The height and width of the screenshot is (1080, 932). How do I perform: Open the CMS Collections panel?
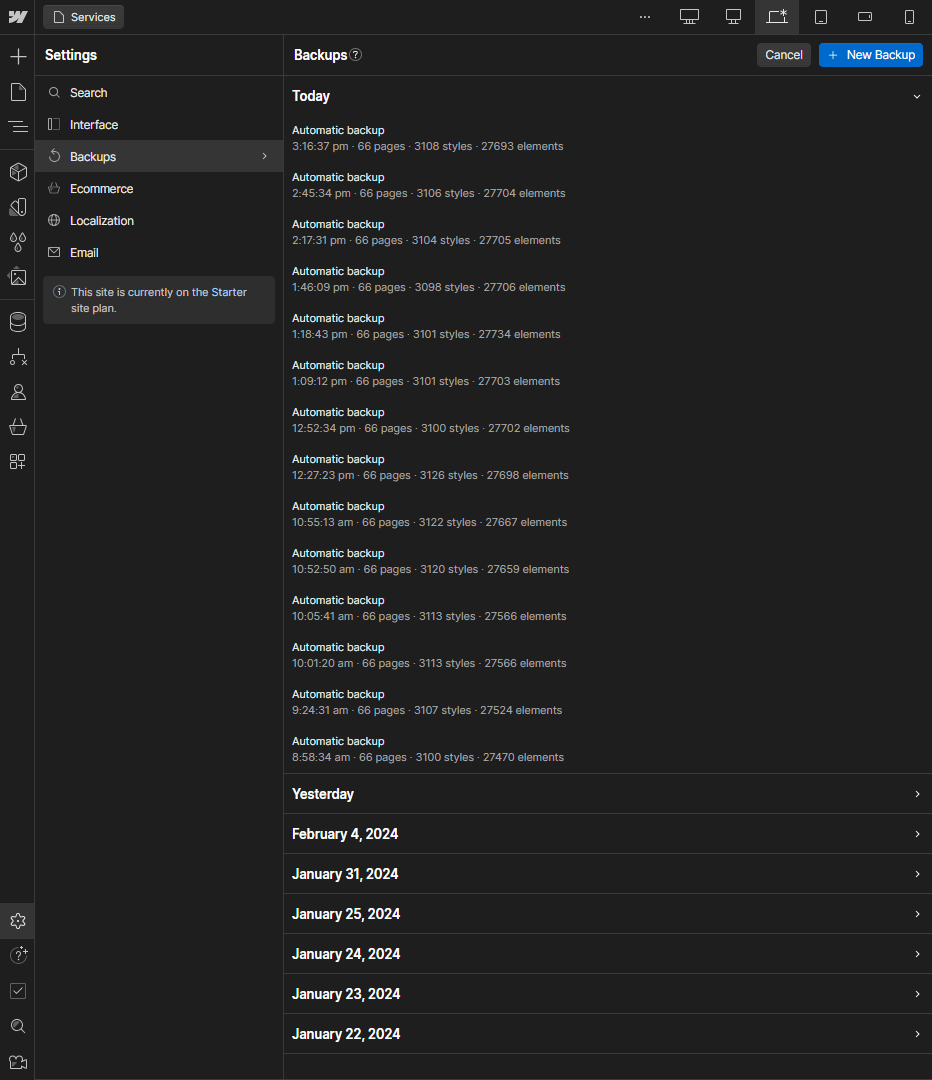tap(18, 322)
